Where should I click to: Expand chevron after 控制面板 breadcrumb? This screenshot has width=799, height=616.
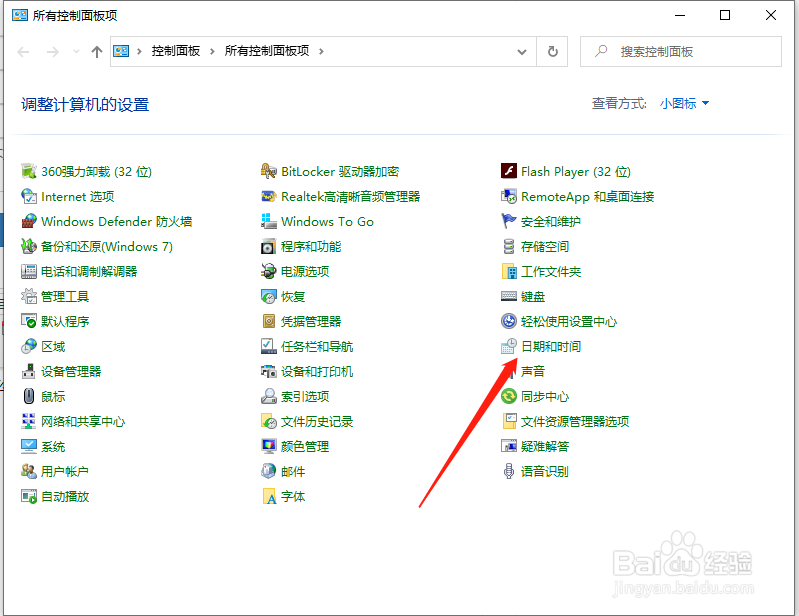point(212,51)
